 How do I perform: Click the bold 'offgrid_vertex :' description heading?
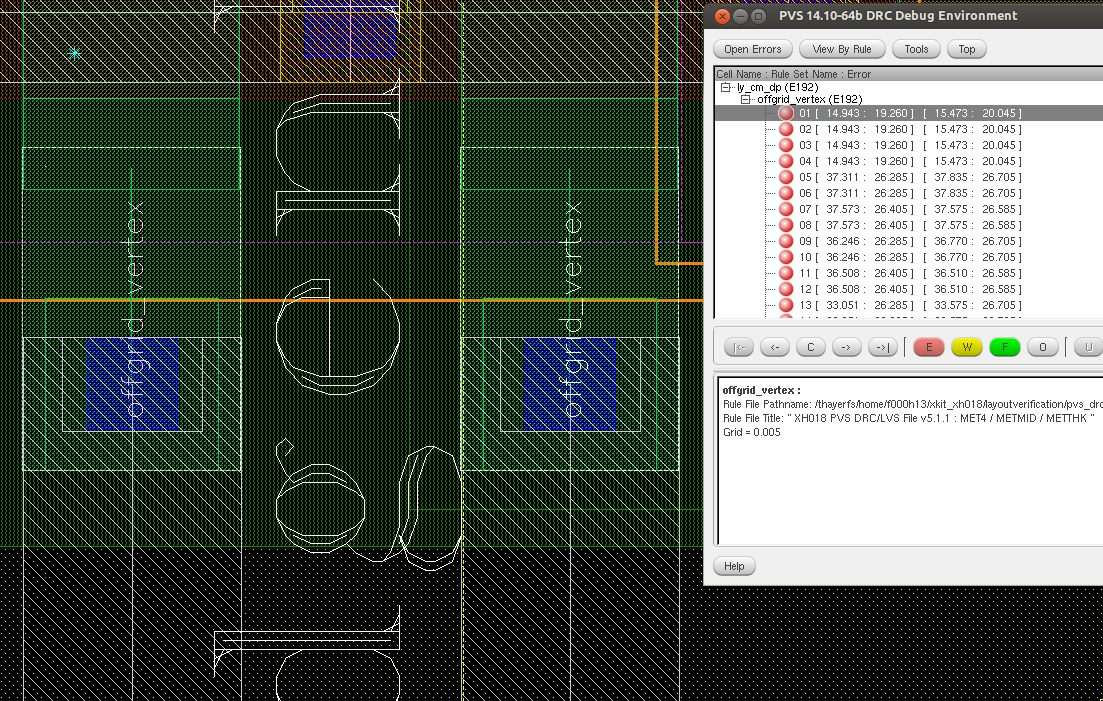point(761,390)
